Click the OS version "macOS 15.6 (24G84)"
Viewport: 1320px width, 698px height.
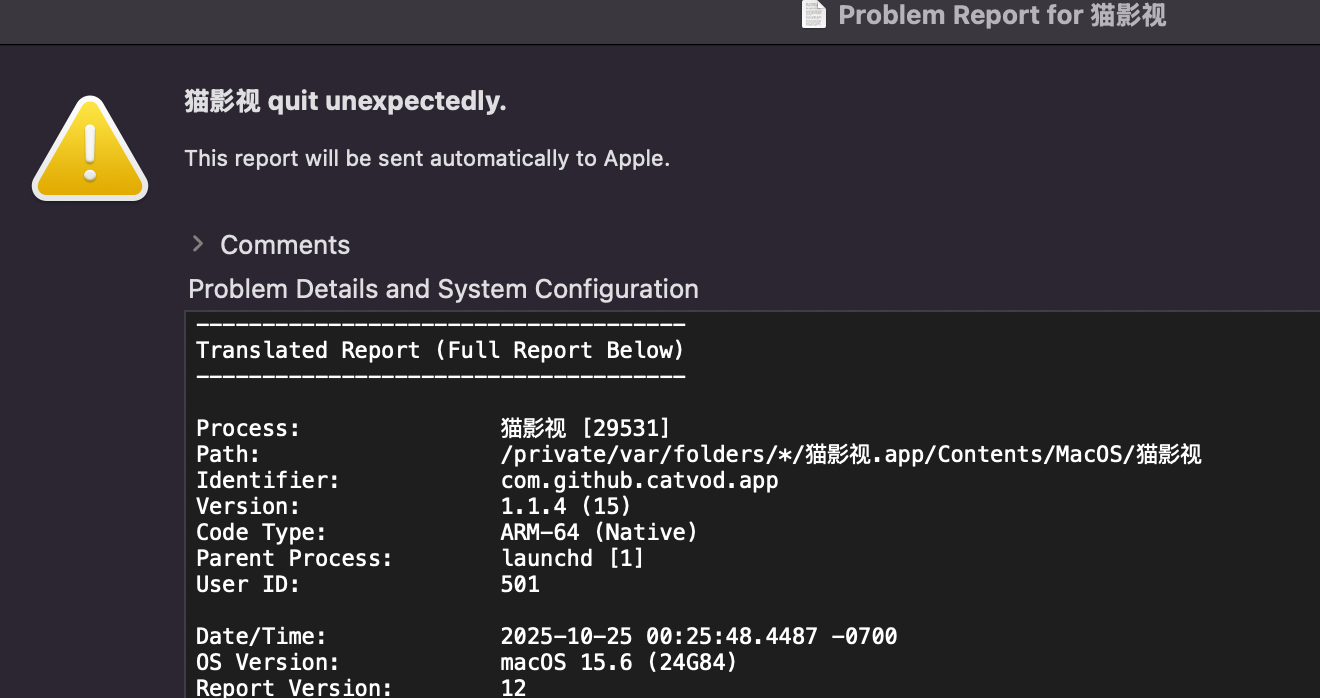618,662
